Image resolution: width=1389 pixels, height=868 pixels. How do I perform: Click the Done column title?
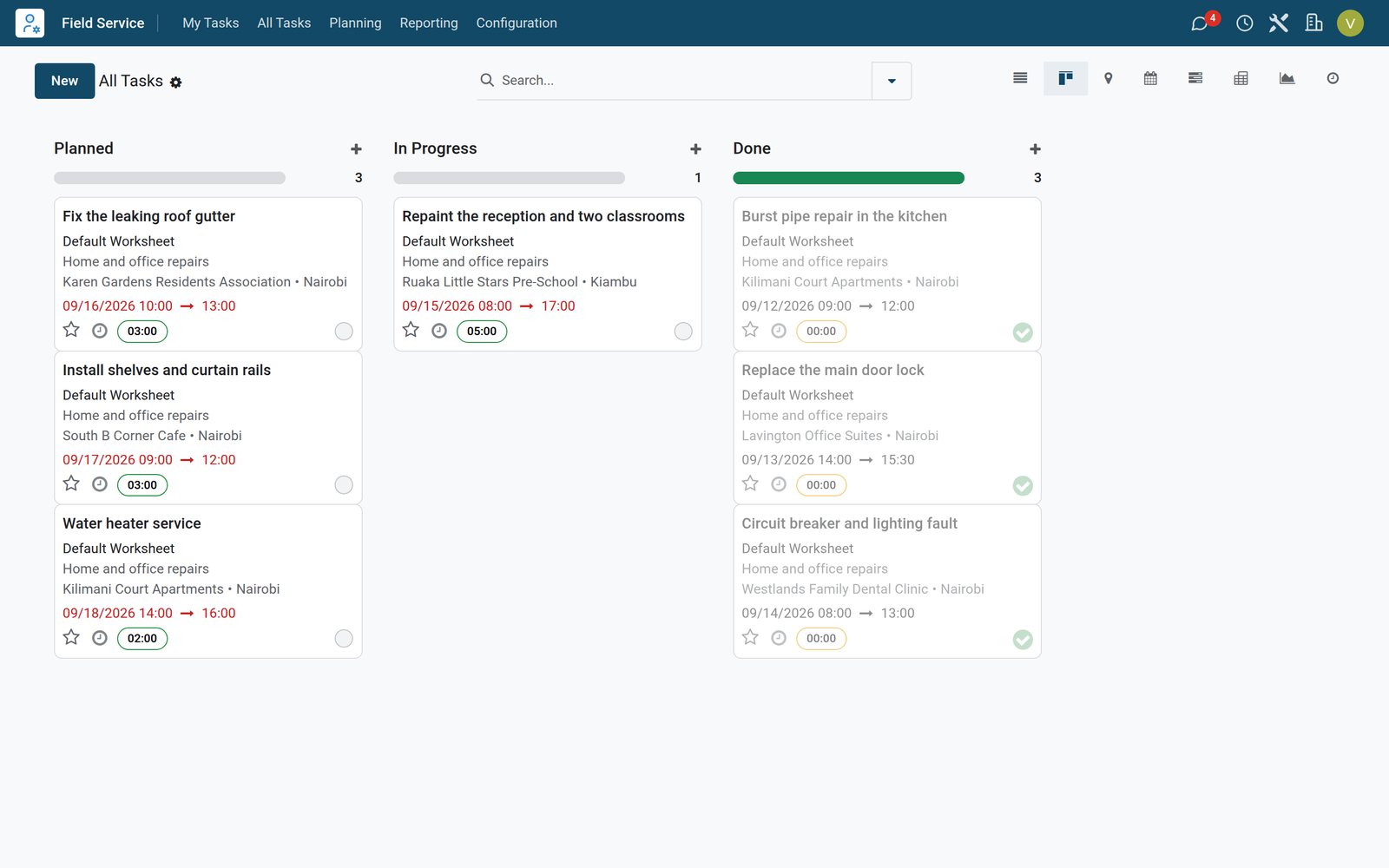tap(752, 148)
